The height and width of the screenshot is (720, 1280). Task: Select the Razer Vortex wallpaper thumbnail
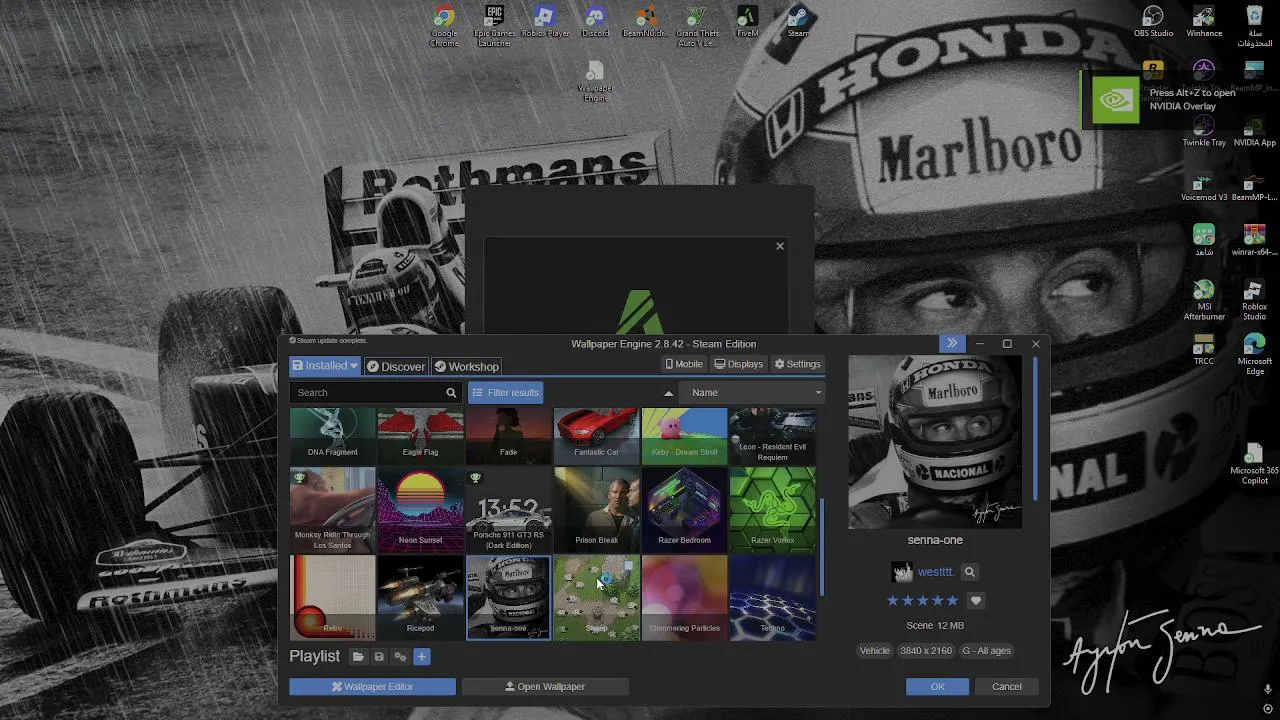772,509
